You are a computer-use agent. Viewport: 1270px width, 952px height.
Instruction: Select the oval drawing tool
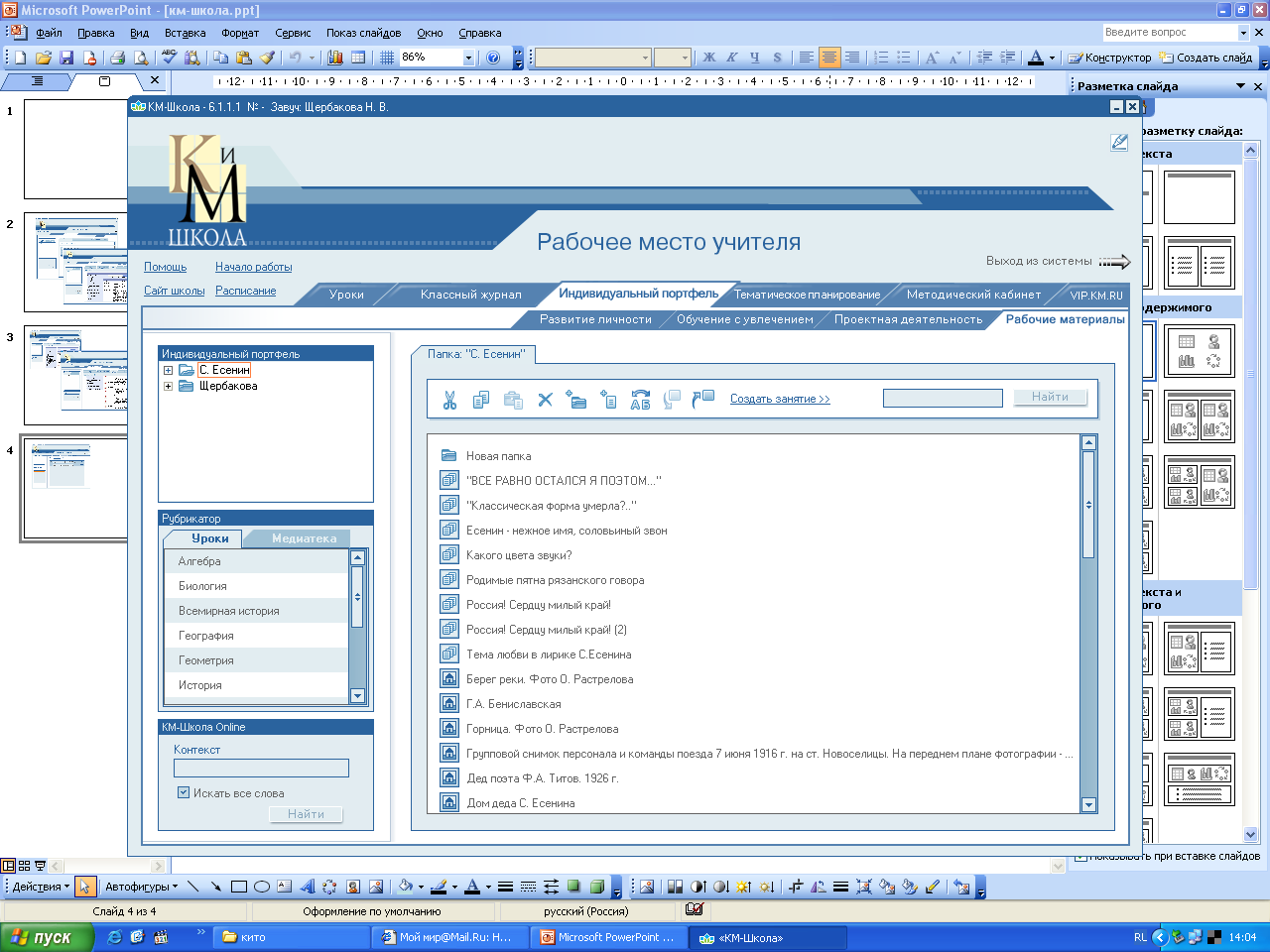(262, 887)
